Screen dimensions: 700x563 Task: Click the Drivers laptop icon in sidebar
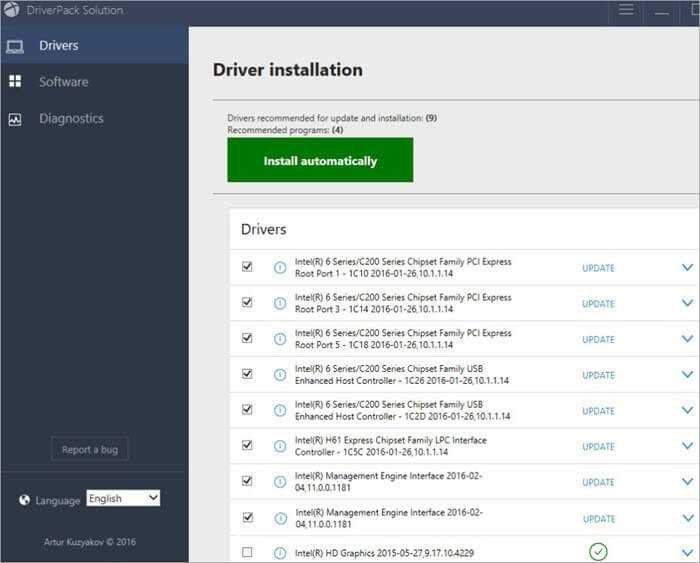15,46
